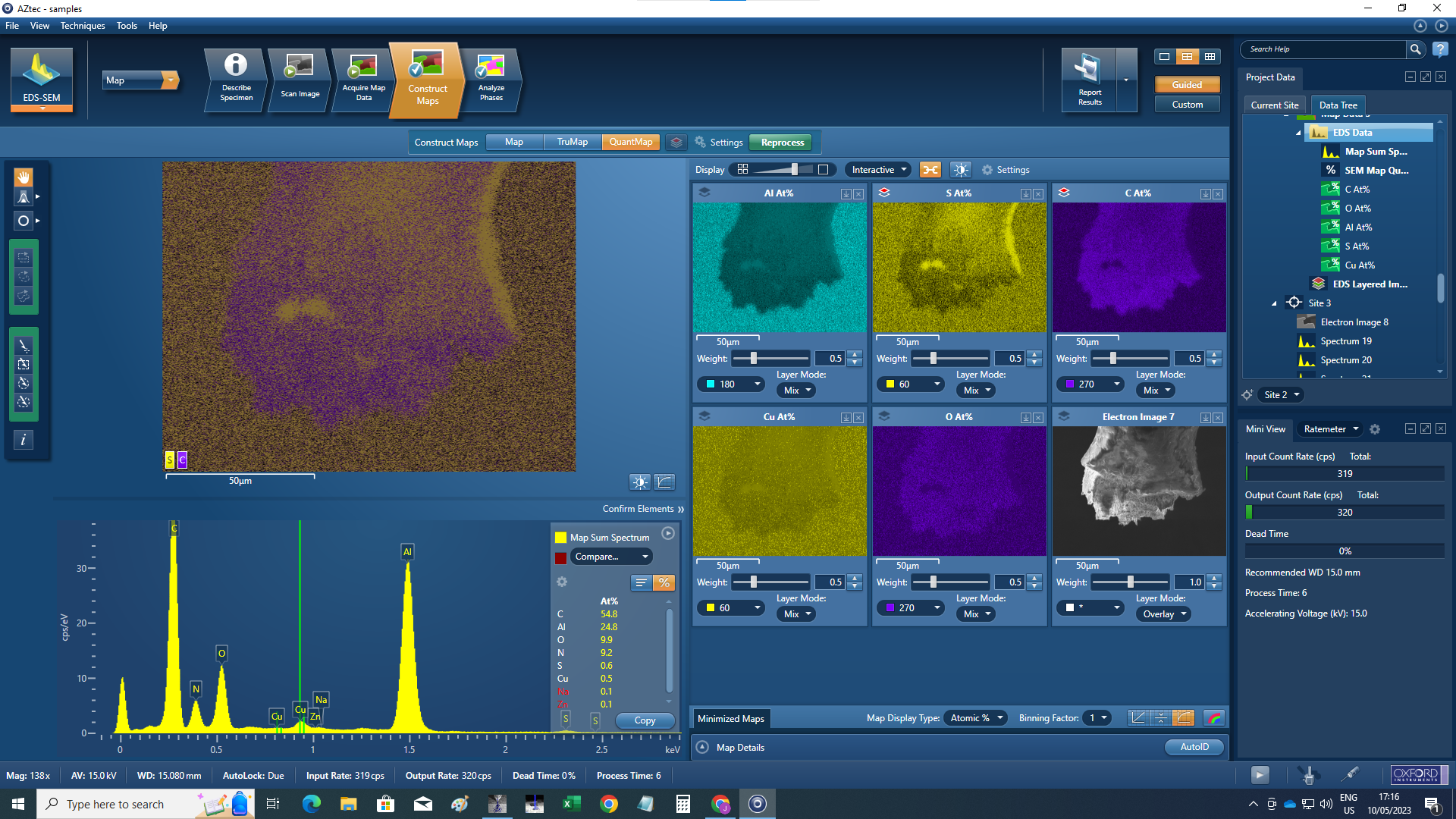This screenshot has width=1456, height=819.
Task: Open the Electron Image 7 Overlay layer mode dropdown
Action: [1163, 614]
